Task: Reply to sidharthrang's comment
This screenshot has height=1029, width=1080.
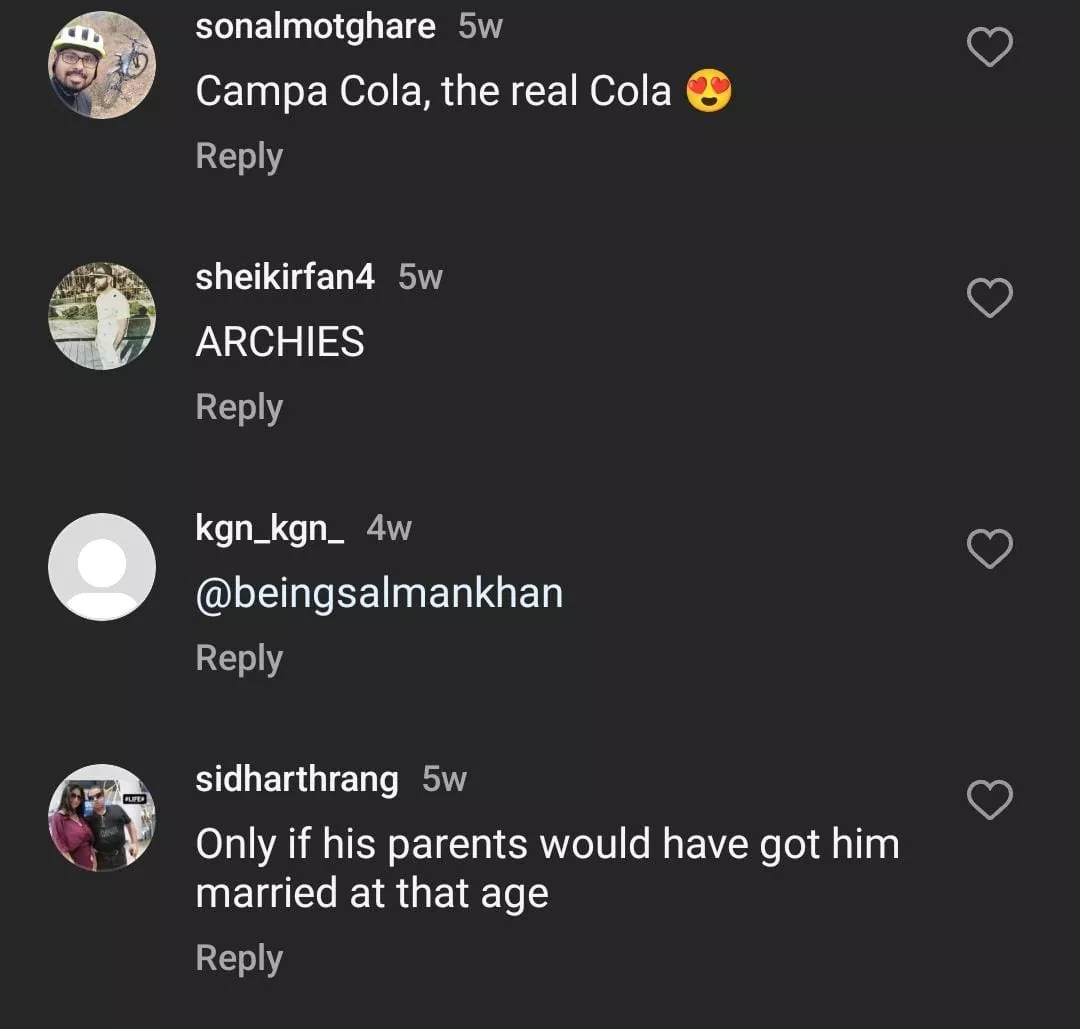Action: (x=239, y=959)
